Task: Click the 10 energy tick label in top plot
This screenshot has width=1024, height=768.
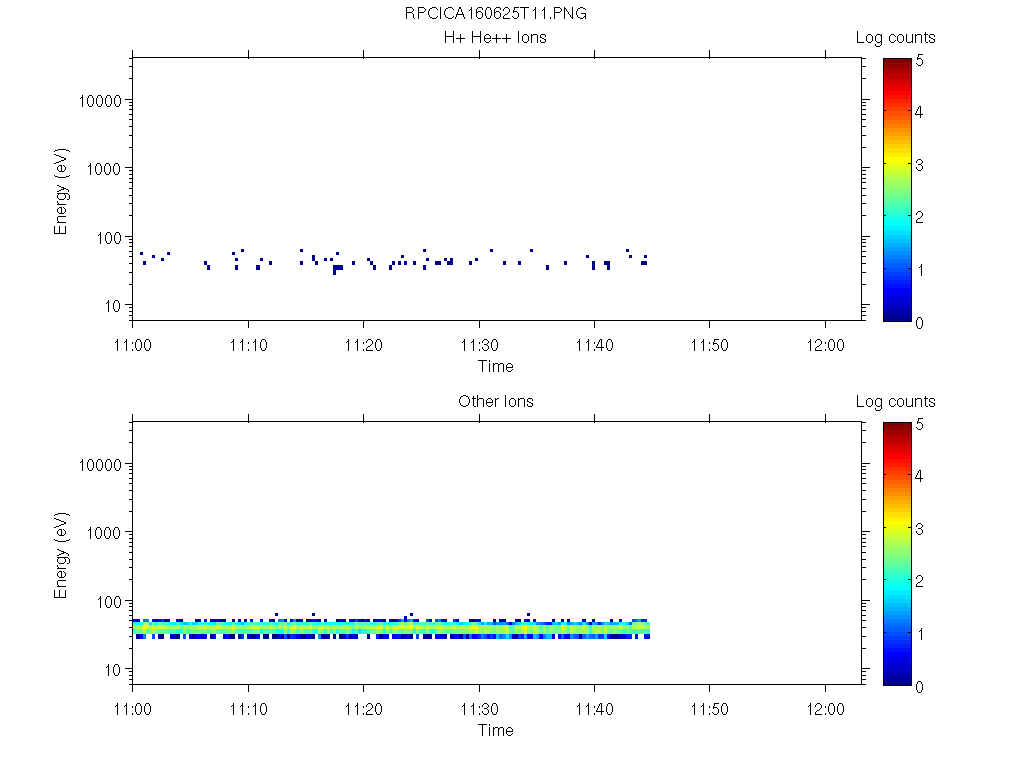Action: tap(113, 306)
